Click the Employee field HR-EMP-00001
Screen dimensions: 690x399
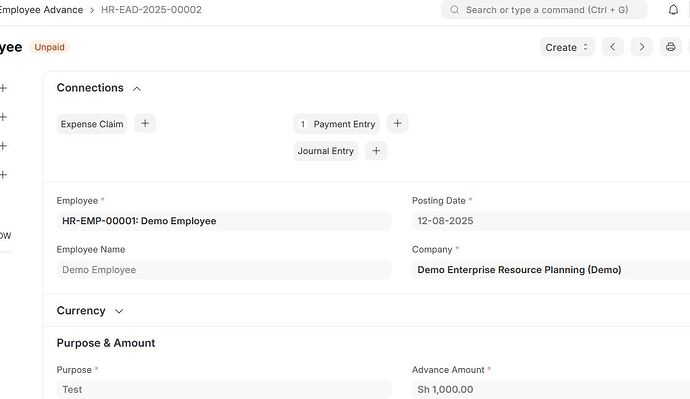pyautogui.click(x=224, y=221)
